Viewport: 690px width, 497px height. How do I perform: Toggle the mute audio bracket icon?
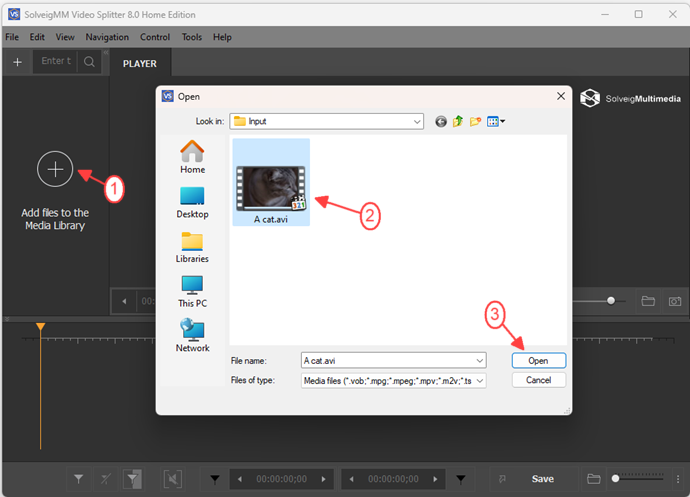tap(173, 479)
